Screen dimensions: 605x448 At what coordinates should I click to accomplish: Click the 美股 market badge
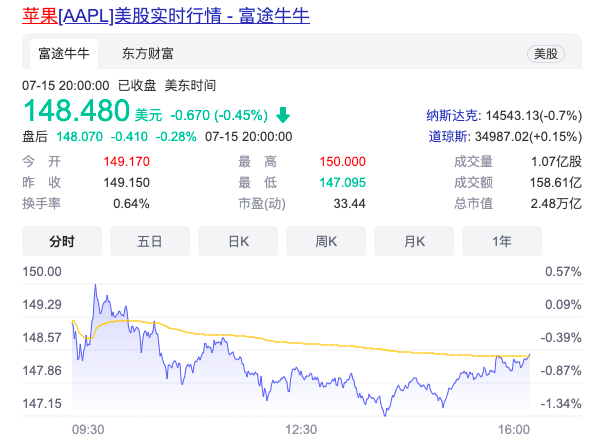tap(546, 54)
